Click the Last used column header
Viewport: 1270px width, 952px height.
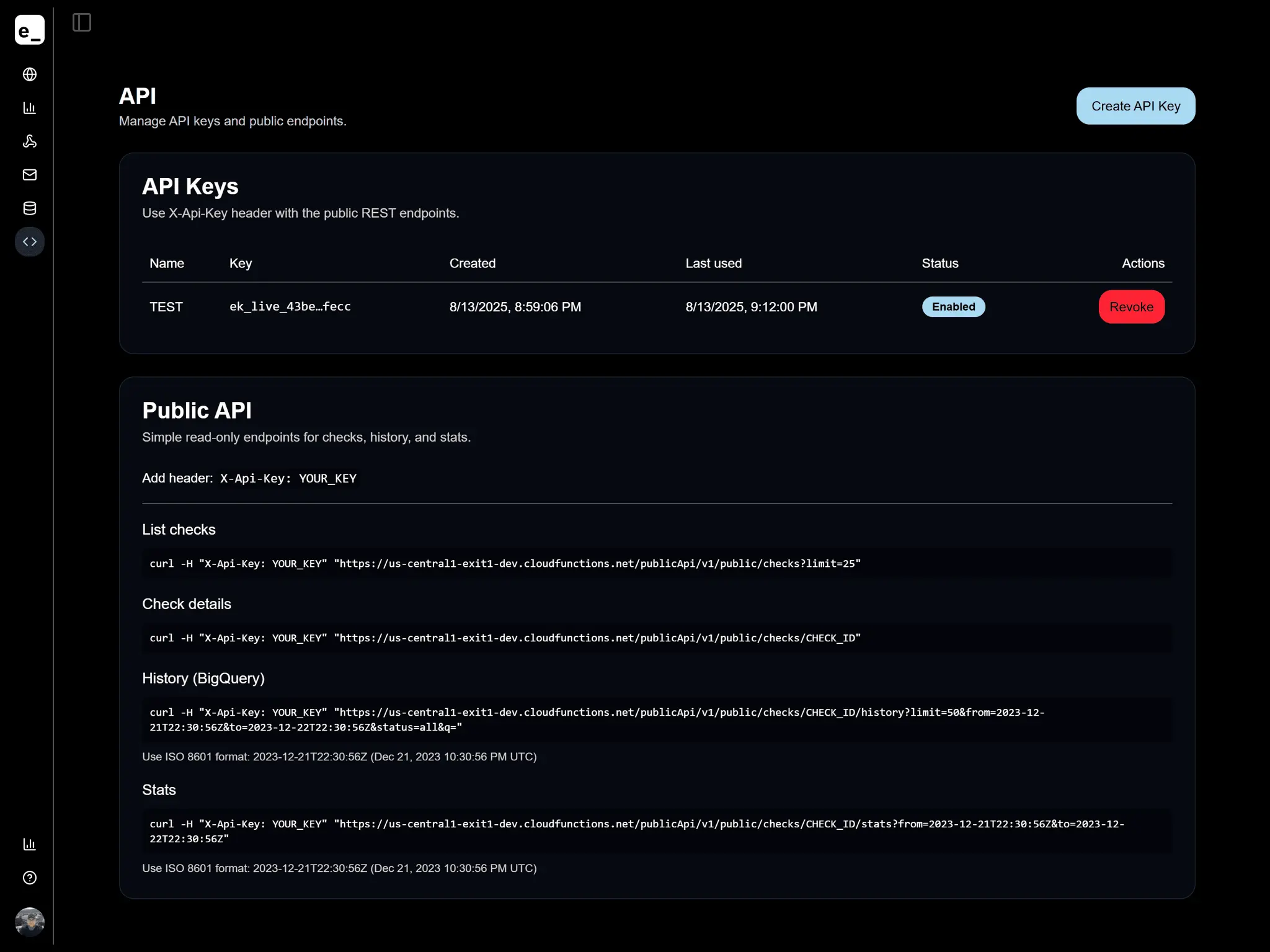pyautogui.click(x=713, y=264)
